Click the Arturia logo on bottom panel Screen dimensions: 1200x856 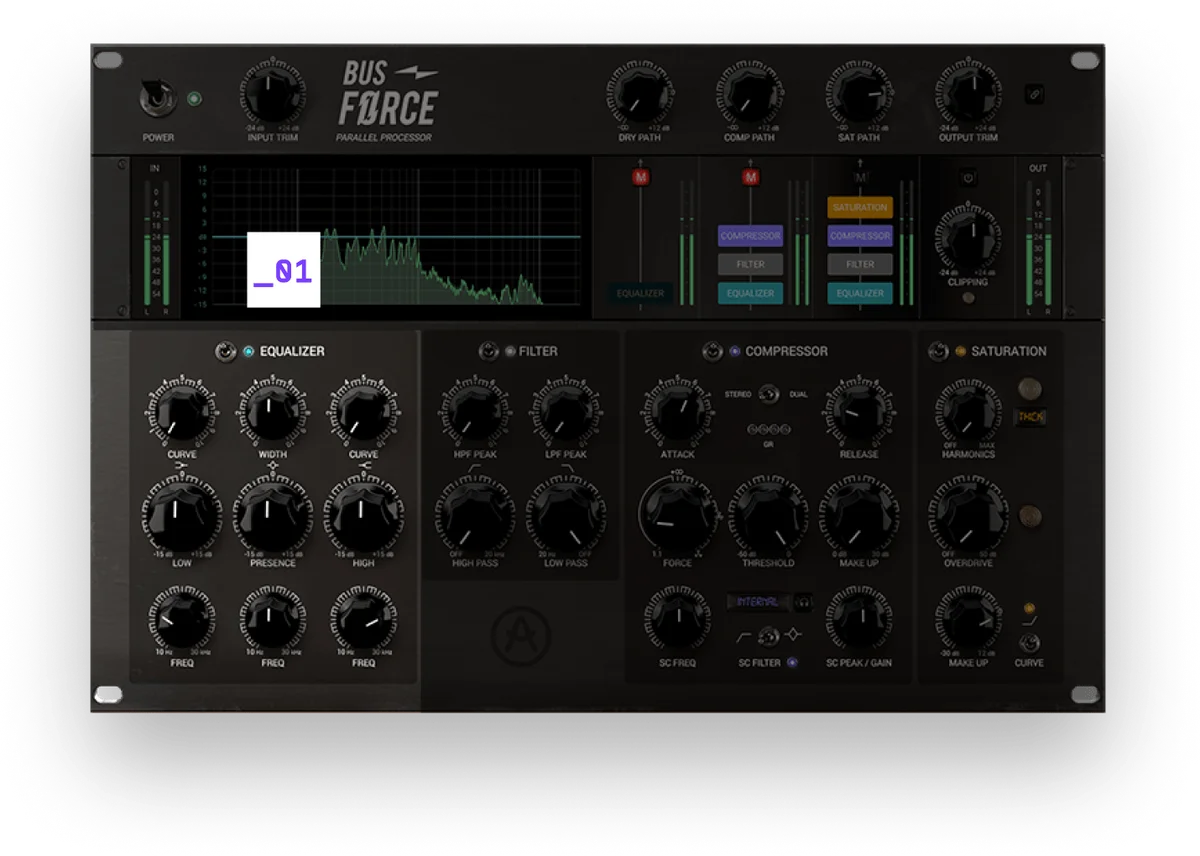point(520,635)
